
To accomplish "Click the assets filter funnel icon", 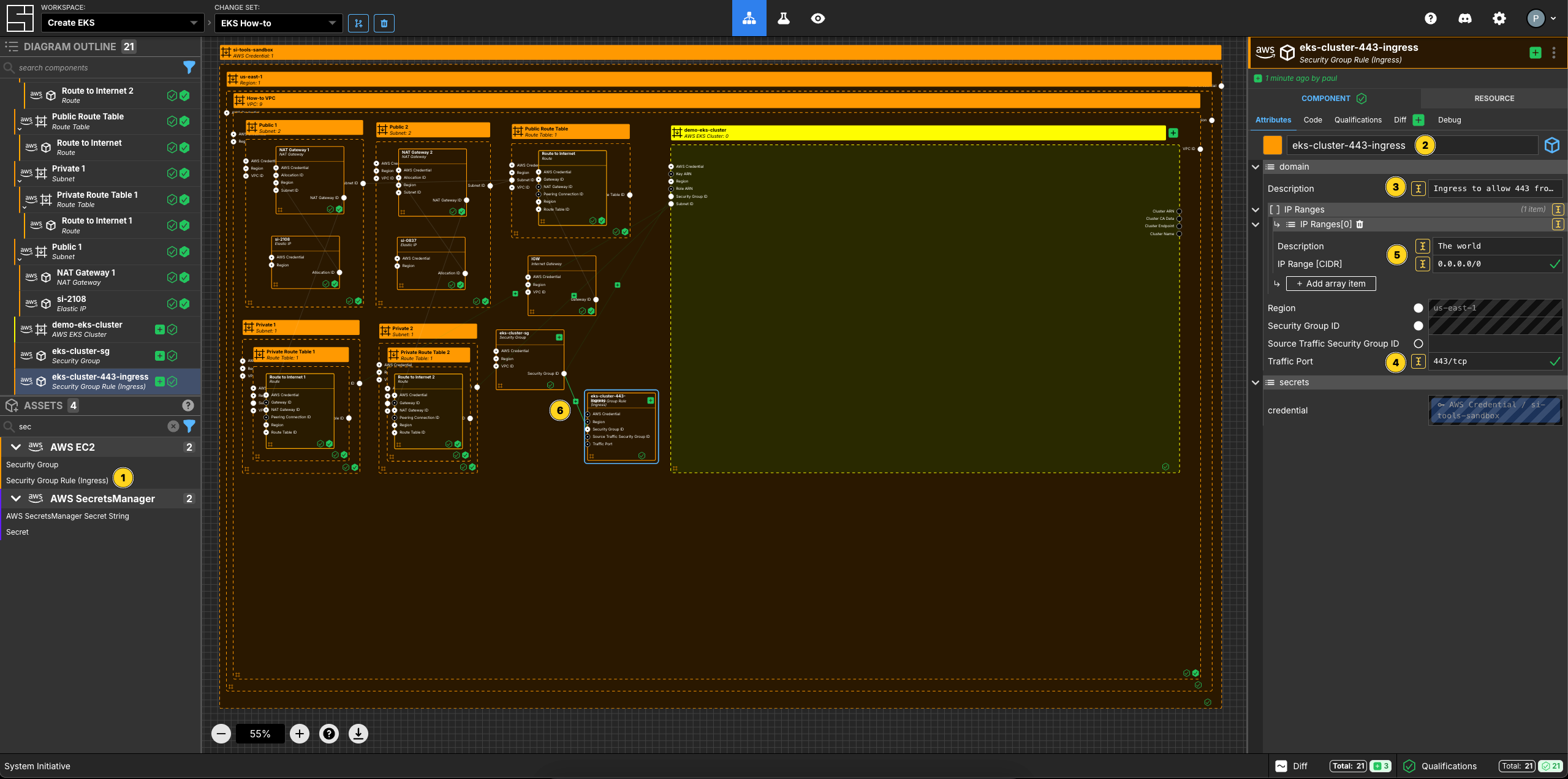I will click(189, 426).
